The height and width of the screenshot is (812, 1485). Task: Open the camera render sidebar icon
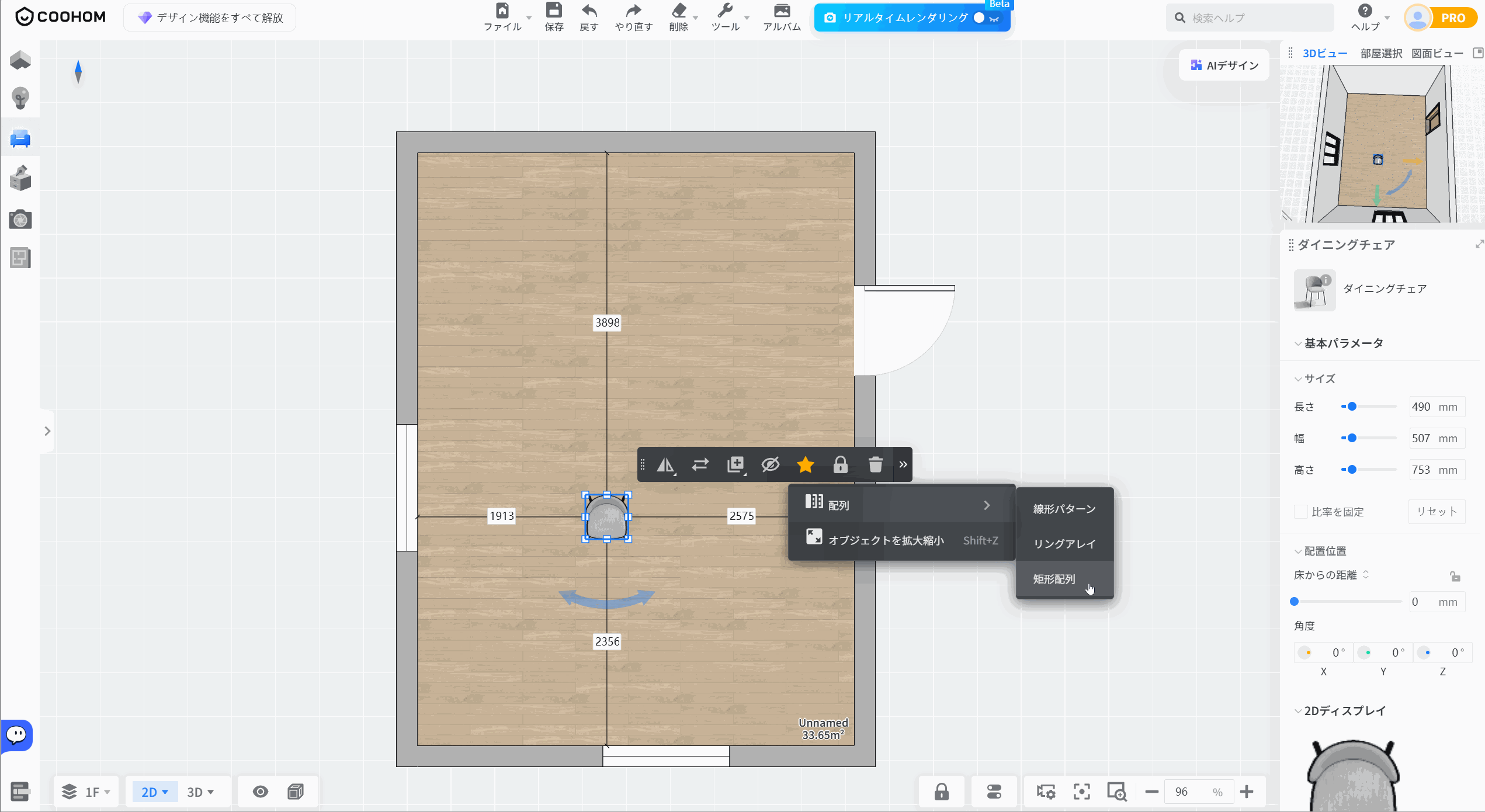[x=20, y=219]
